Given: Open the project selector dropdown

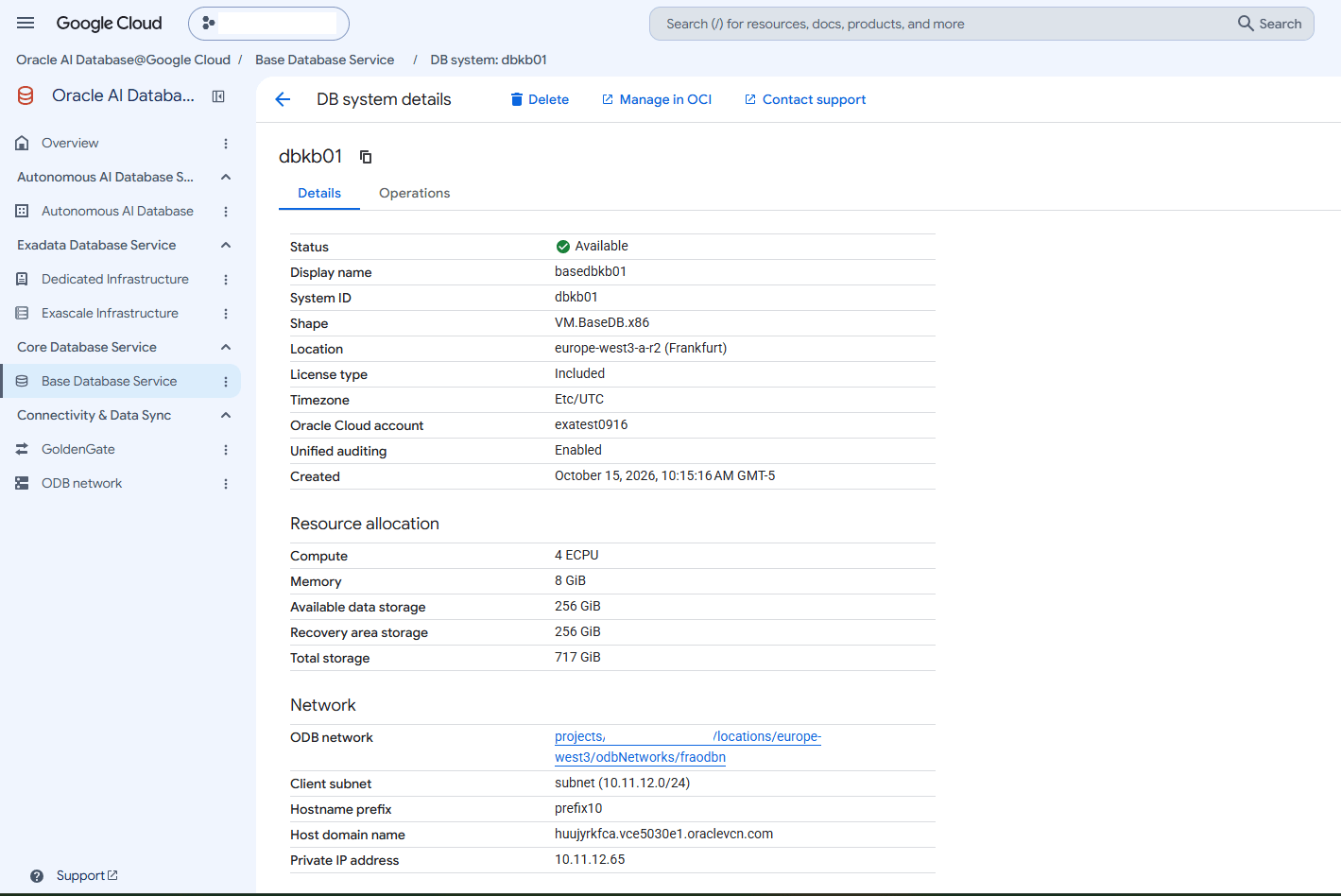Looking at the screenshot, I should pos(268,24).
